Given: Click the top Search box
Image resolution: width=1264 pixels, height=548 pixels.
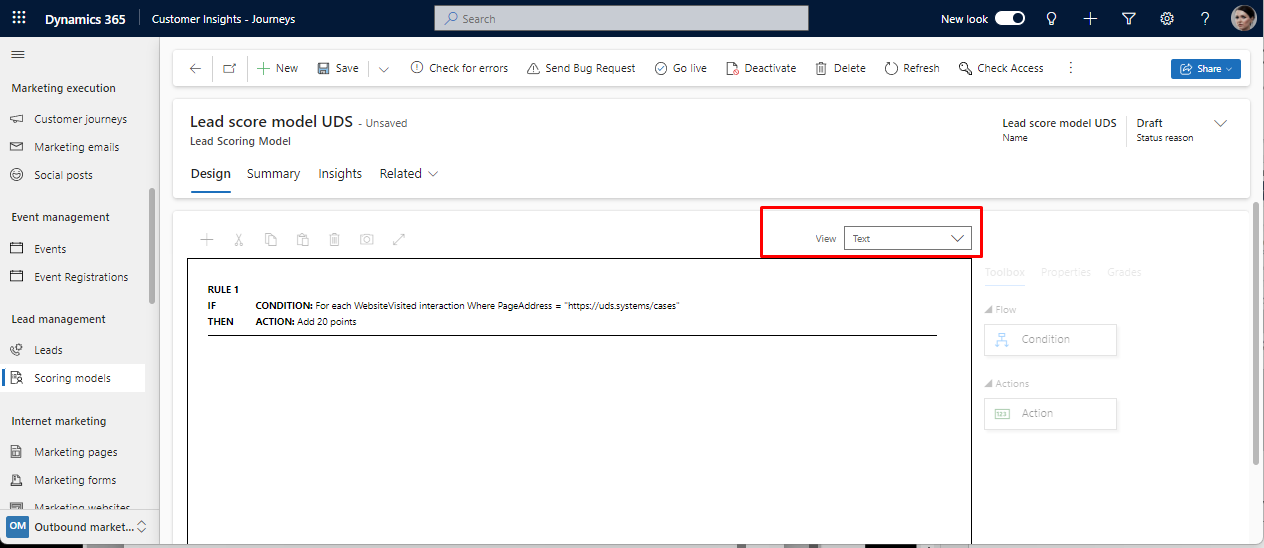Looking at the screenshot, I should [x=621, y=18].
